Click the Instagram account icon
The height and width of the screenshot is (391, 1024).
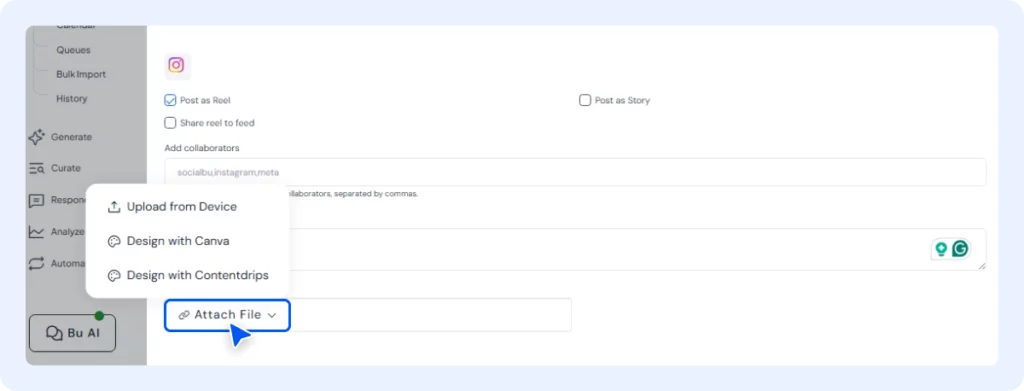point(177,66)
